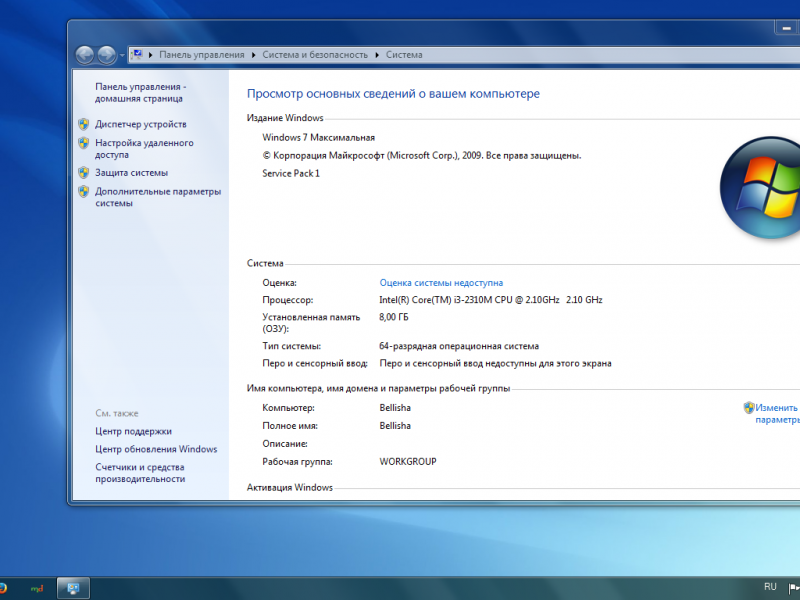Click the Bellisha value next to Полное имя
800x600 pixels.
pyautogui.click(x=395, y=426)
